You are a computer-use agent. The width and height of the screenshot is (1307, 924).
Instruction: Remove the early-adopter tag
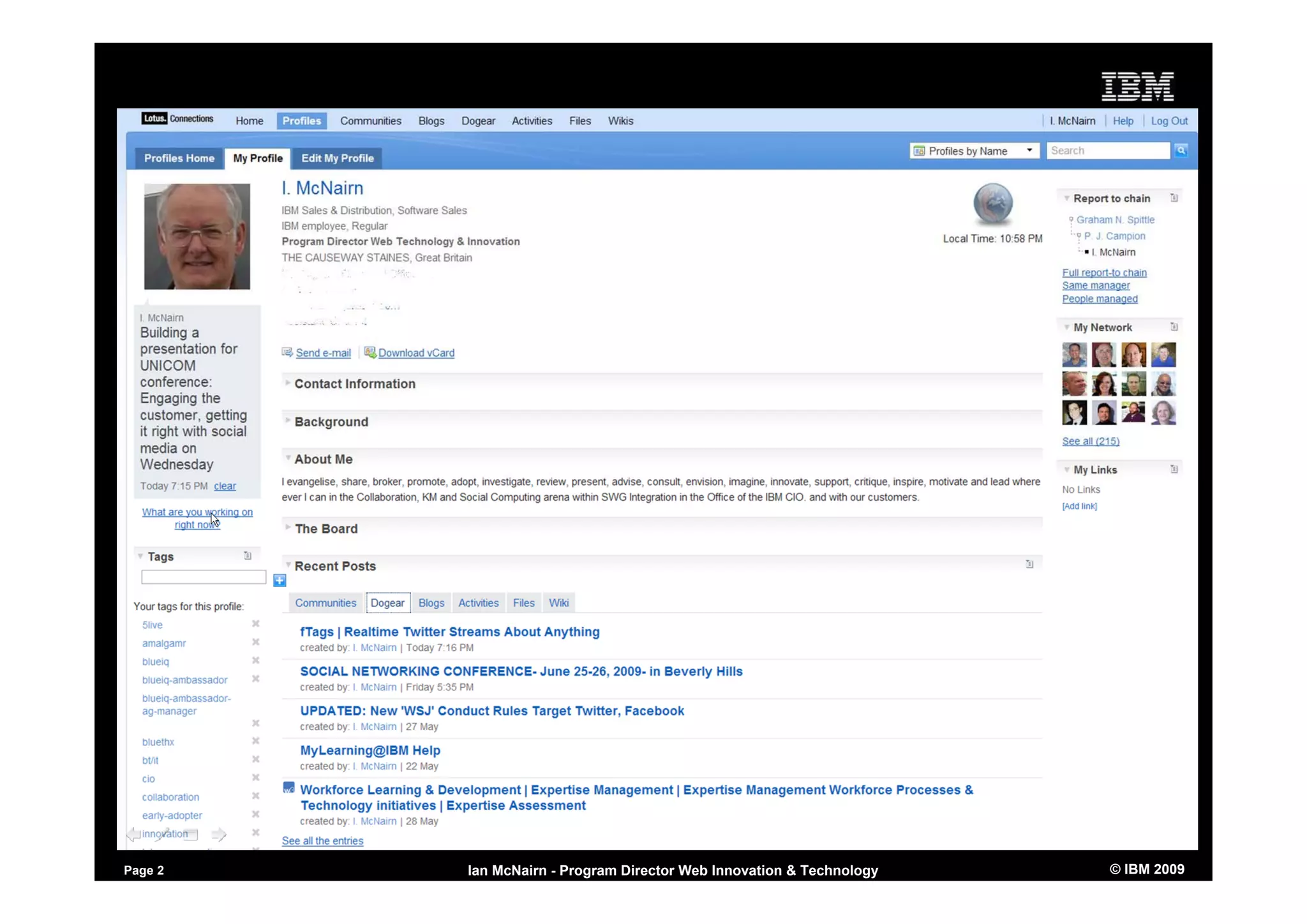[x=255, y=815]
